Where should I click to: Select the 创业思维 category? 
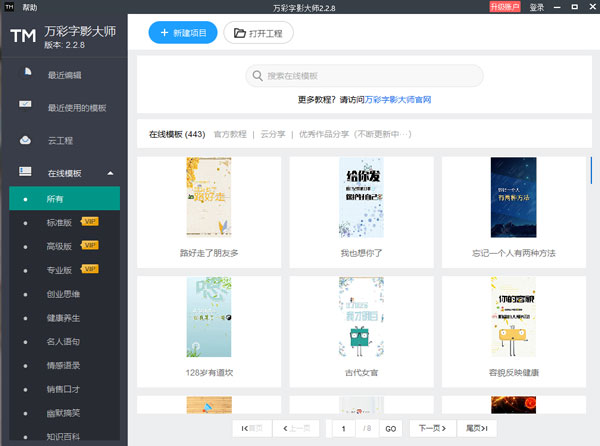64,294
